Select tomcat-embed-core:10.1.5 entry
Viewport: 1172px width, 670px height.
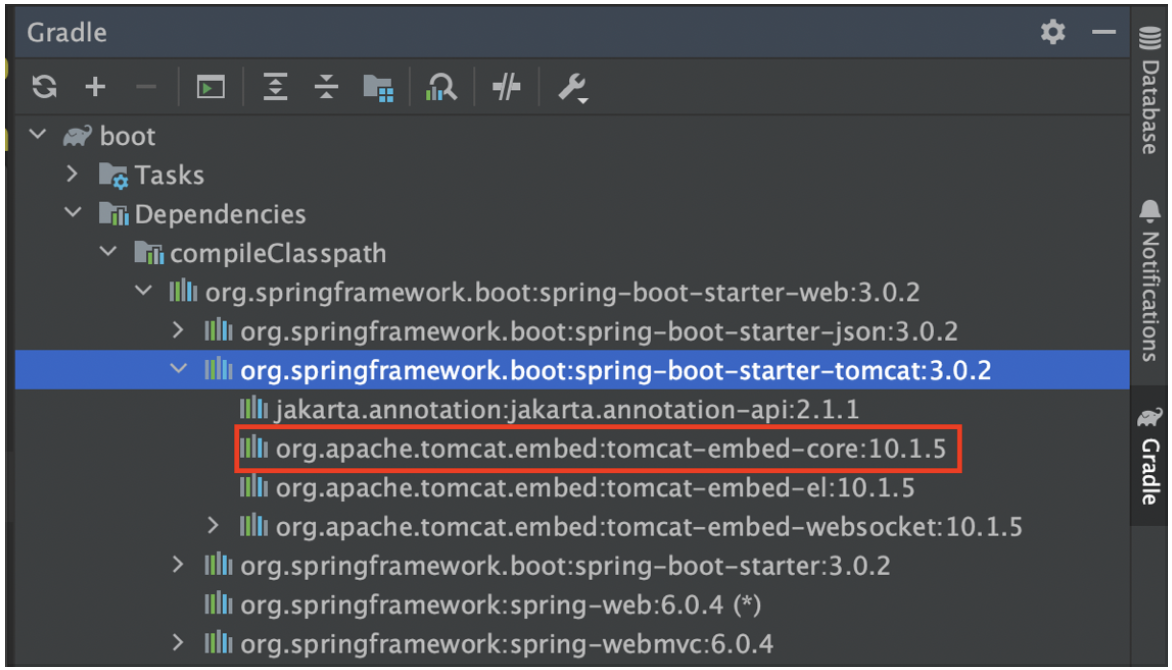(x=573, y=449)
